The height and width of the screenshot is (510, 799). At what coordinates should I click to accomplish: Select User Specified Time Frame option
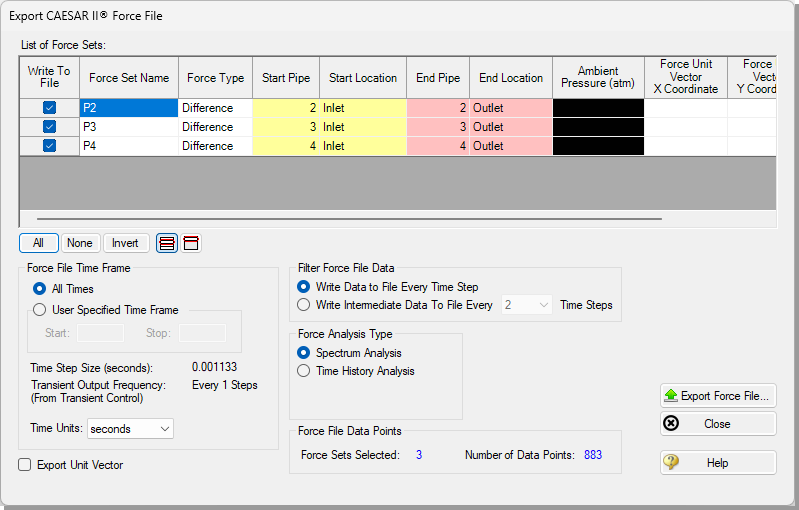point(39,310)
